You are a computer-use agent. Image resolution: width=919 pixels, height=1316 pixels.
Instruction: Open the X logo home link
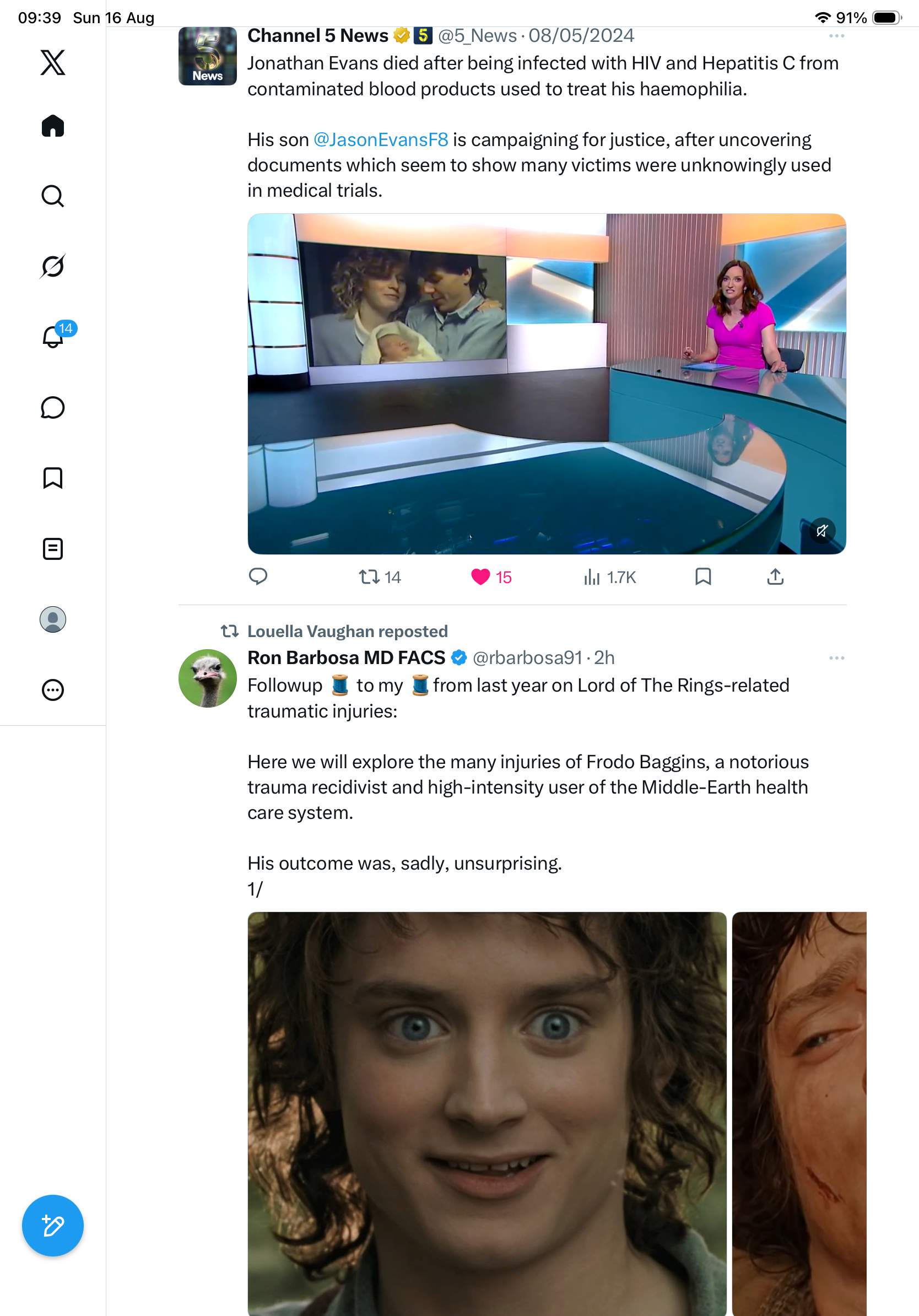click(53, 62)
